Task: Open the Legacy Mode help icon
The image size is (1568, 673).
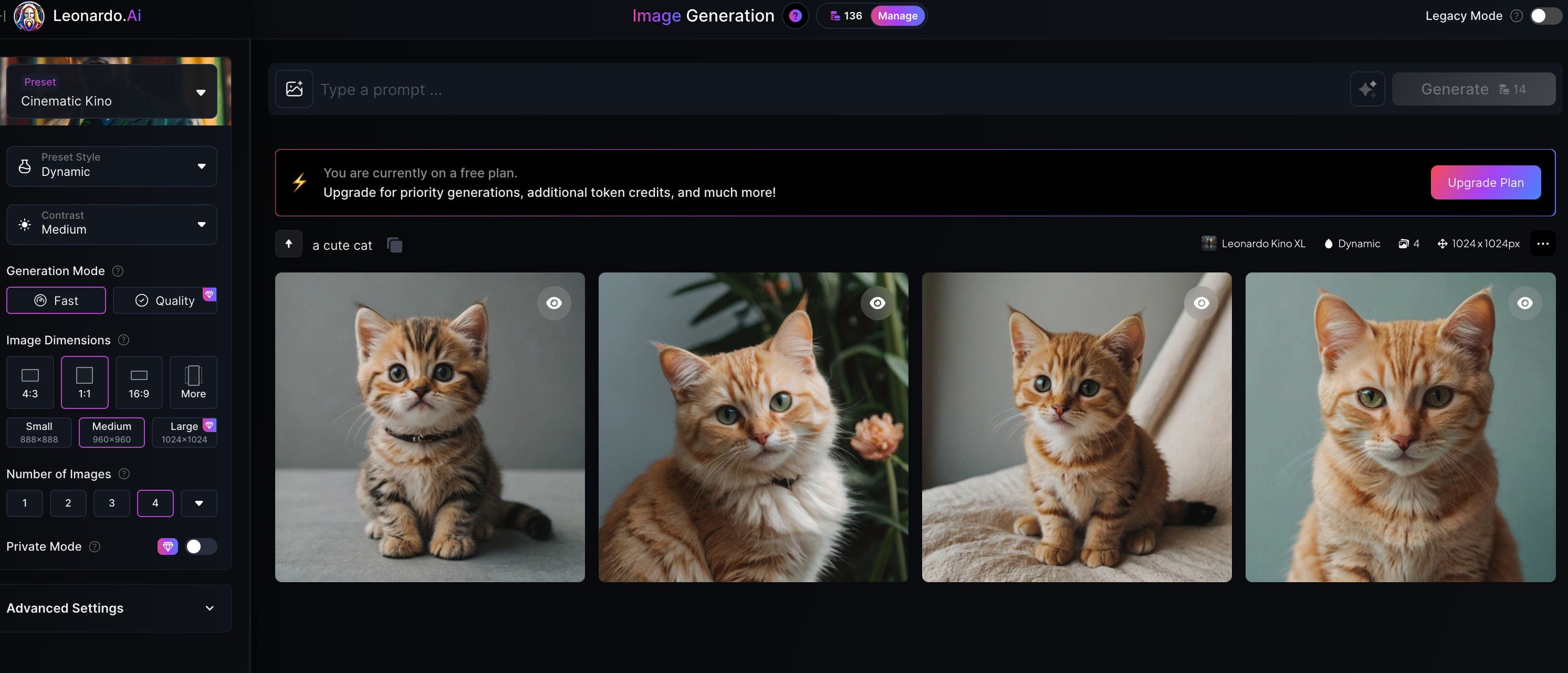Action: (1517, 16)
